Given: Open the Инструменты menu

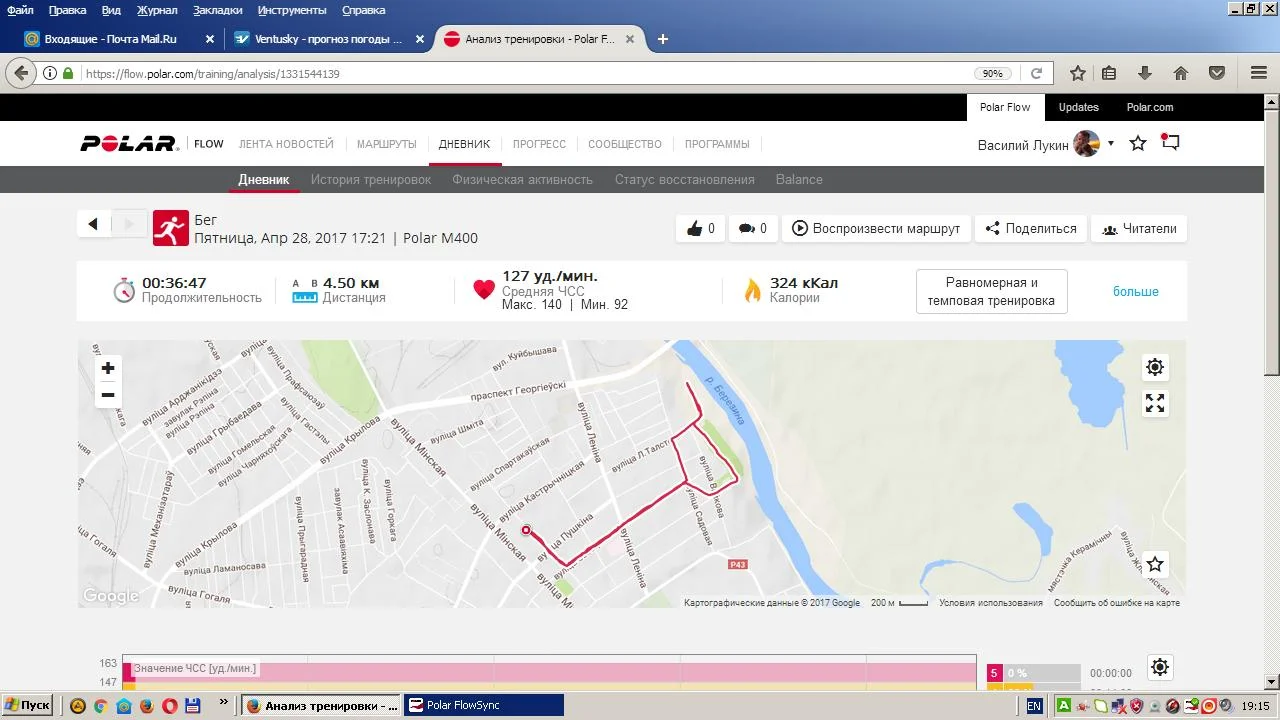Looking at the screenshot, I should pos(292,10).
